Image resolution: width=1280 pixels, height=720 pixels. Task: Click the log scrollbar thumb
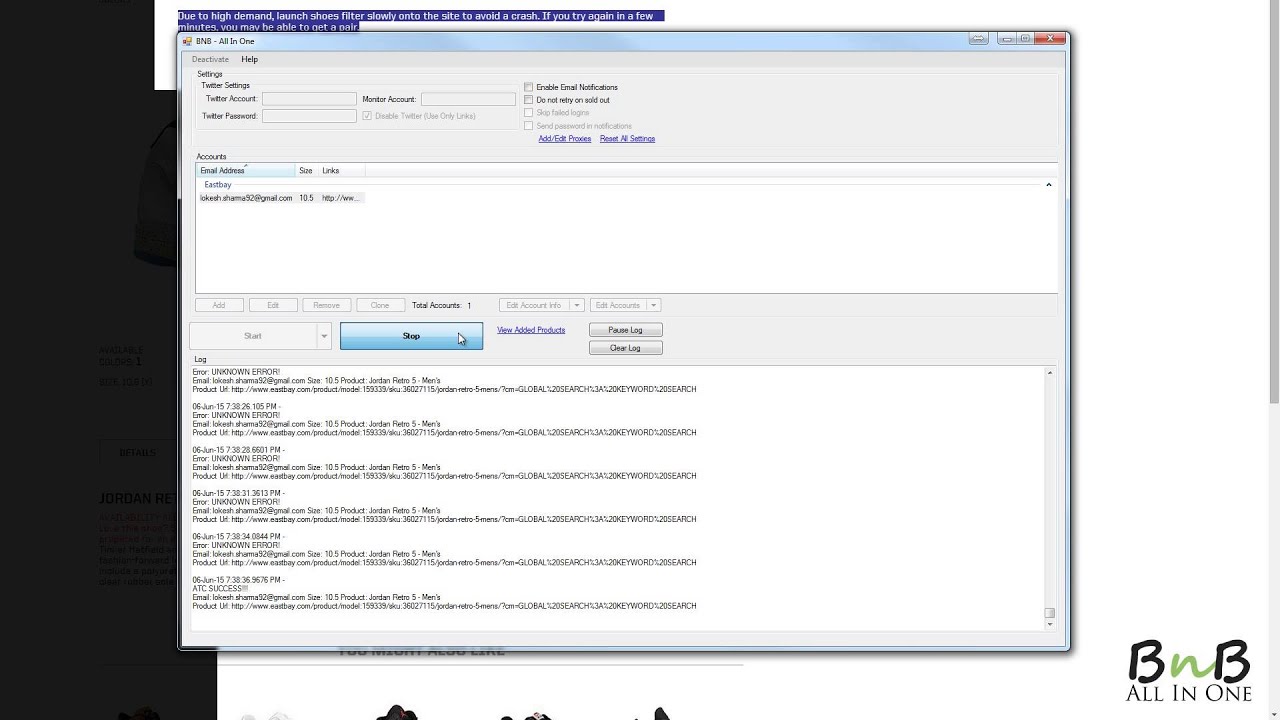[x=1049, y=613]
